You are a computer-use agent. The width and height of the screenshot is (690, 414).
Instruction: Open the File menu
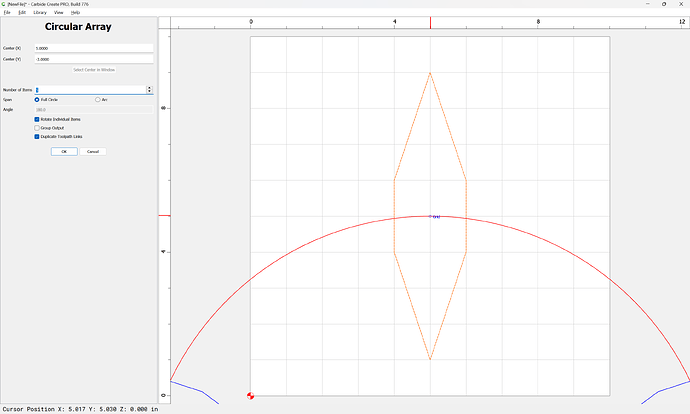[x=7, y=12]
